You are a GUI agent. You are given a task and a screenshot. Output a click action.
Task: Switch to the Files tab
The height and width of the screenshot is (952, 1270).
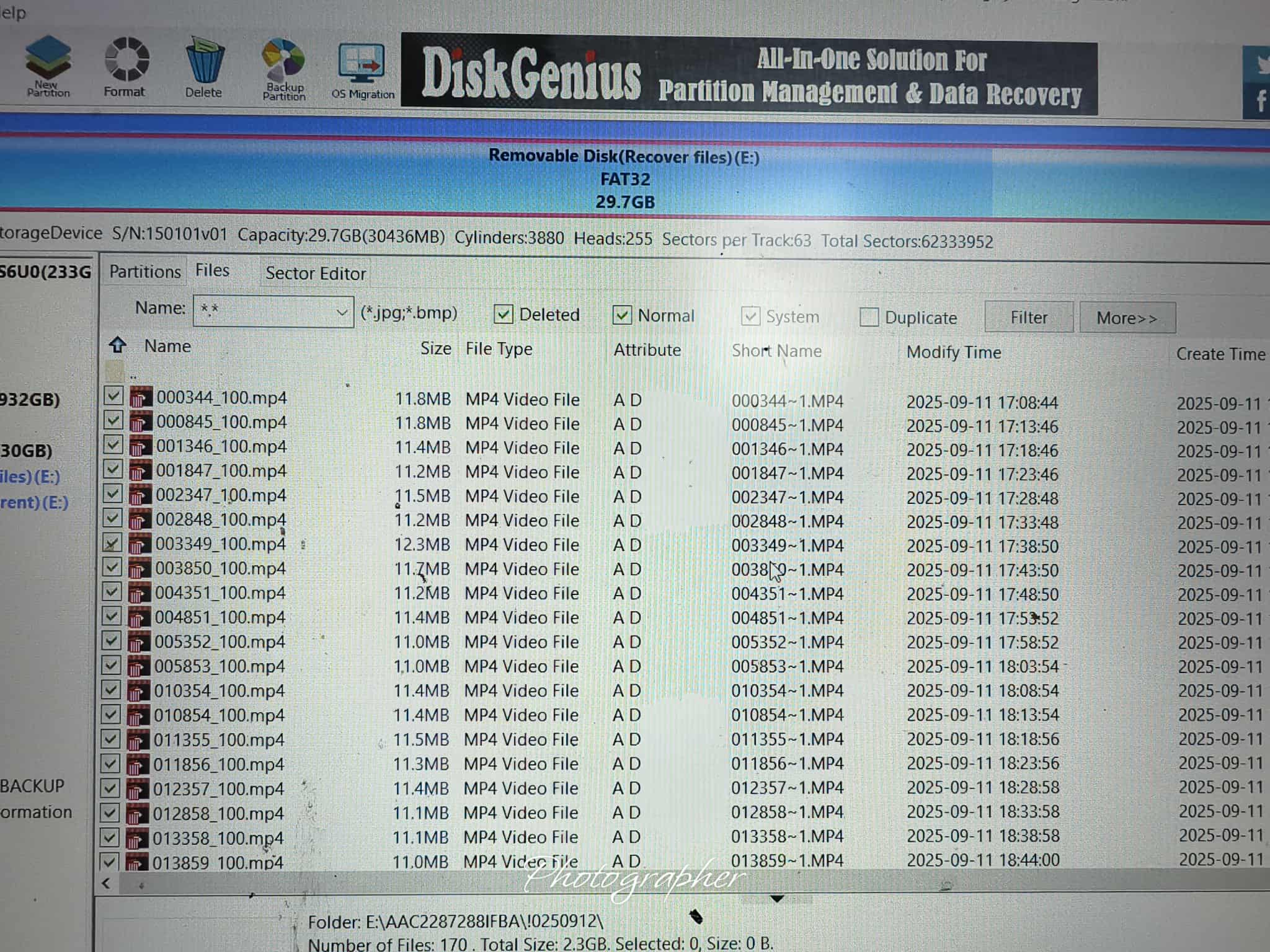[212, 270]
